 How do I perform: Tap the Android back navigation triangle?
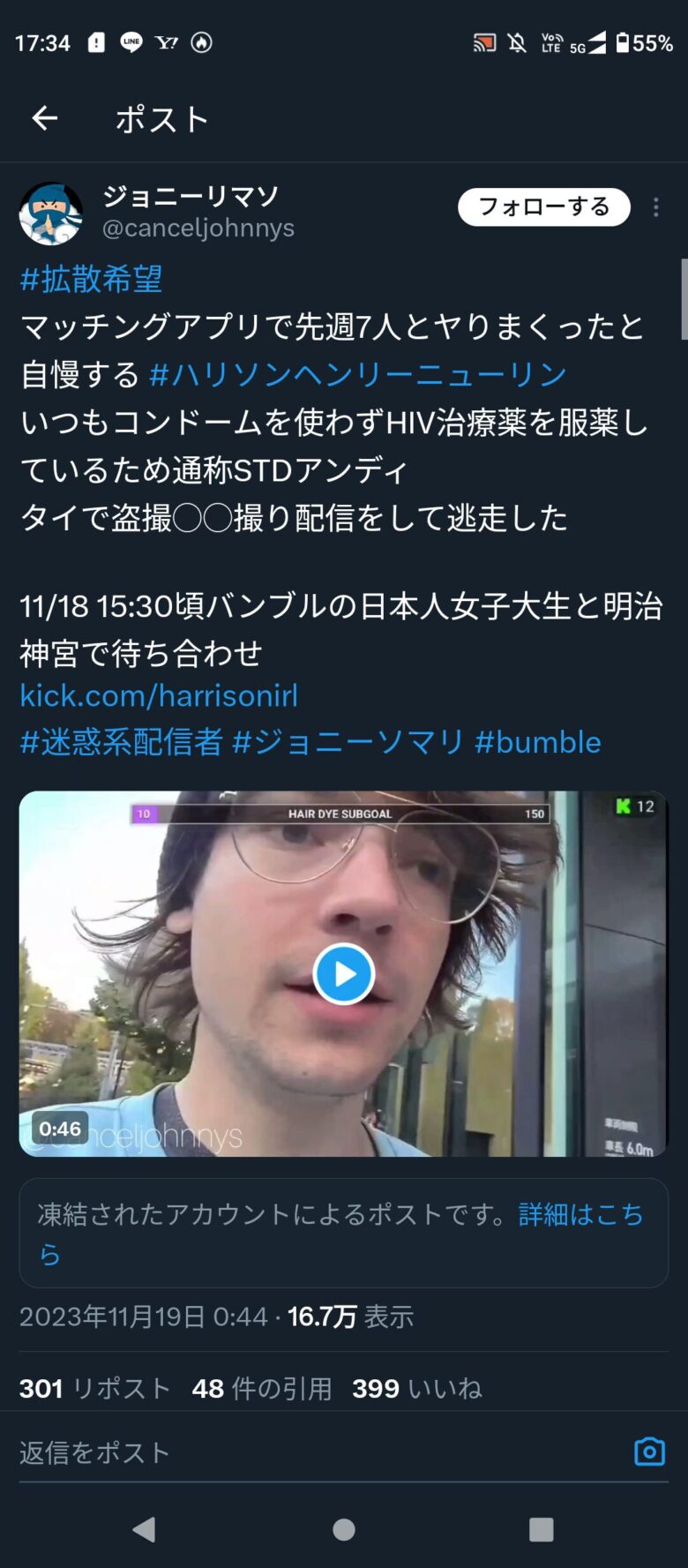click(x=145, y=1529)
